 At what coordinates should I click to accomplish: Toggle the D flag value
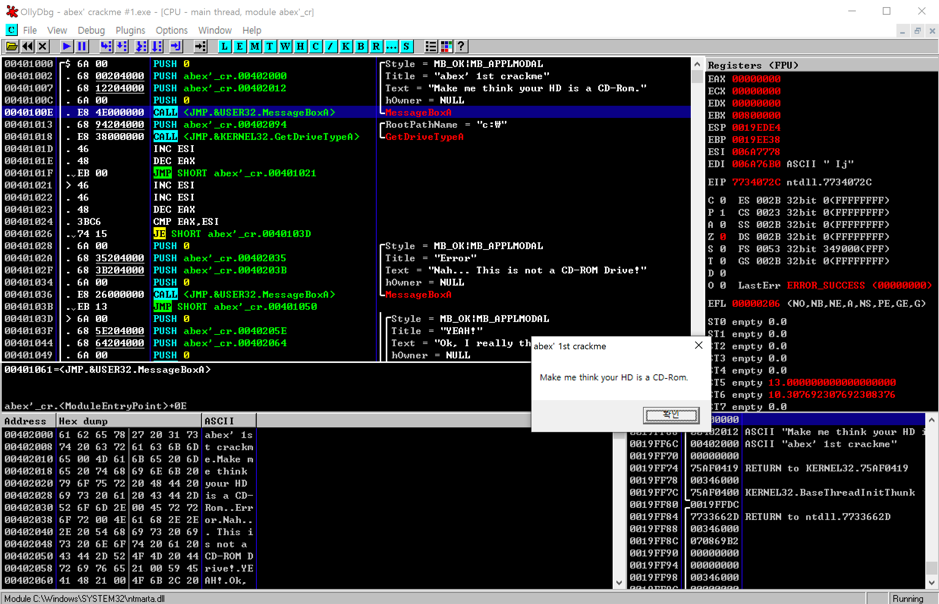(723, 273)
